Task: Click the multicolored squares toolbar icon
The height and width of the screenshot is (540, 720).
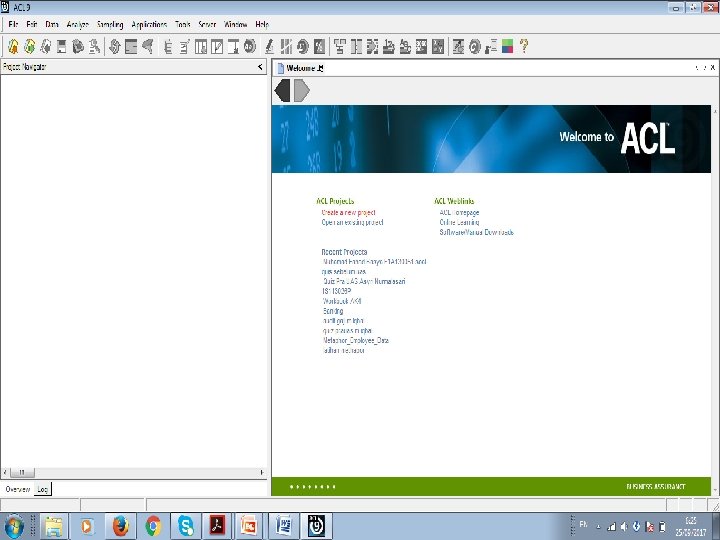Action: (x=507, y=46)
